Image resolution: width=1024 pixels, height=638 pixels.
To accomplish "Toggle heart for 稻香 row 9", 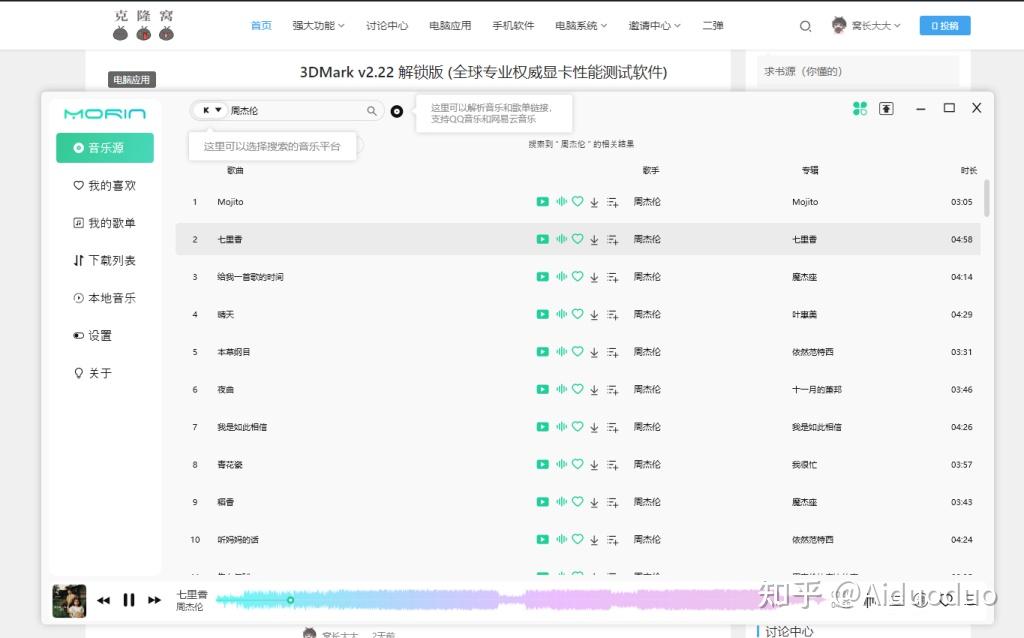I will [577, 502].
